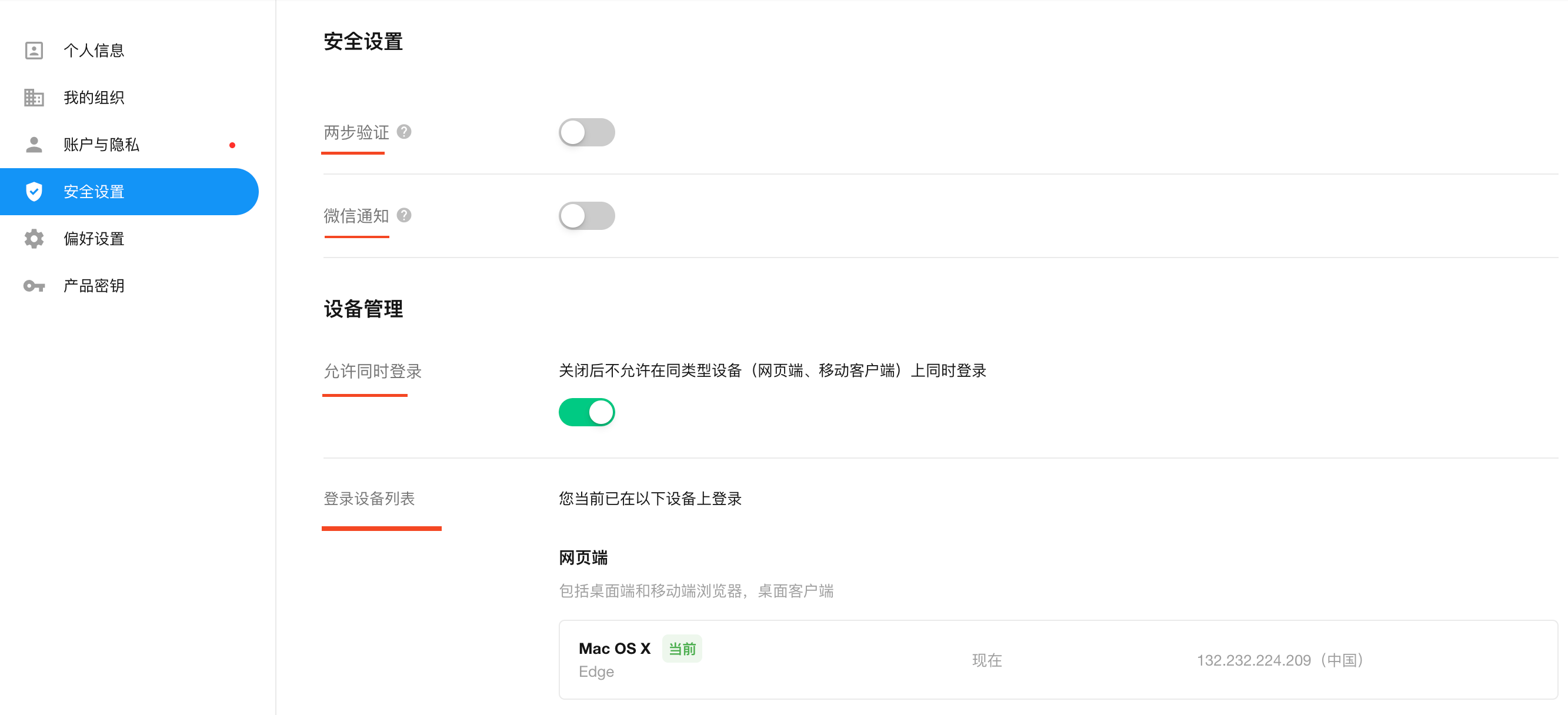This screenshot has height=715, width=1568.
Task: Click the My Organization building icon
Action: 34,98
